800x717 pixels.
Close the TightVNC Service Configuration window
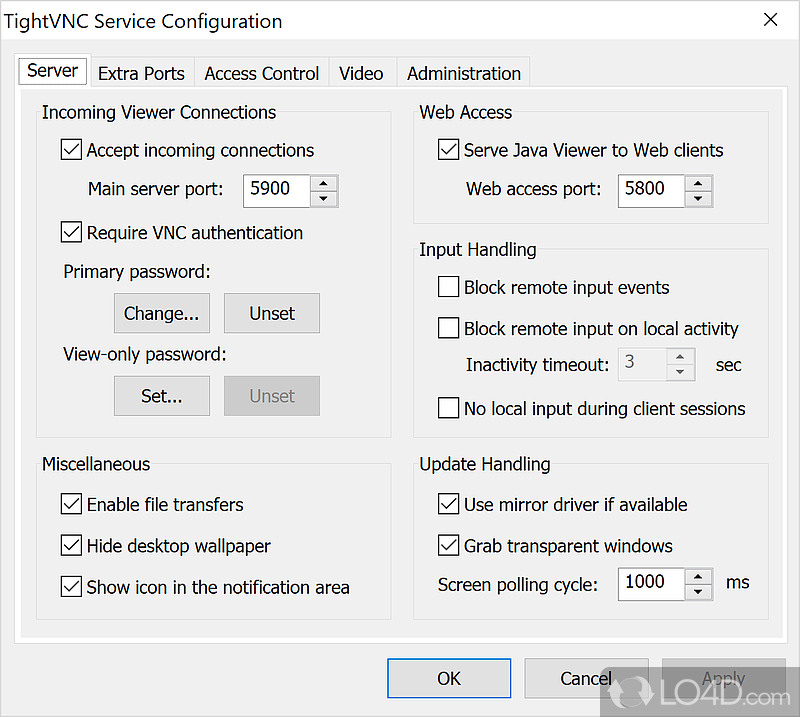tap(770, 20)
